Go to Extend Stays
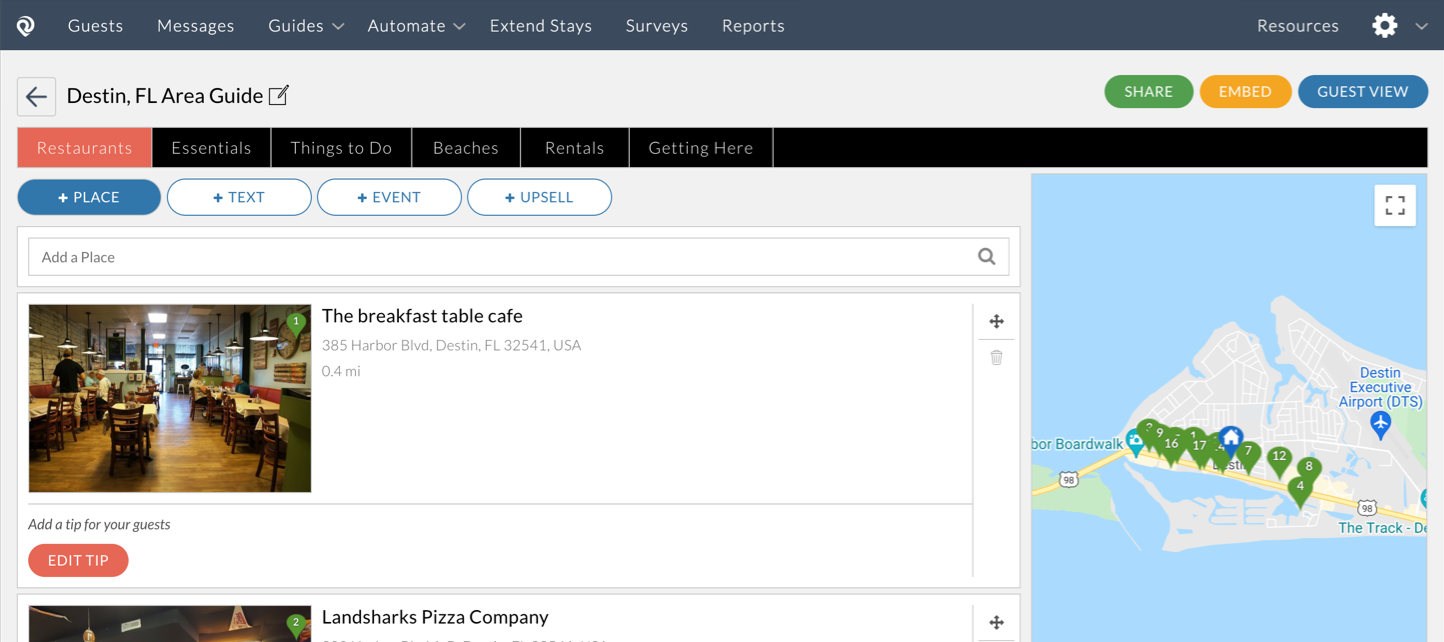This screenshot has height=642, width=1444. click(541, 26)
